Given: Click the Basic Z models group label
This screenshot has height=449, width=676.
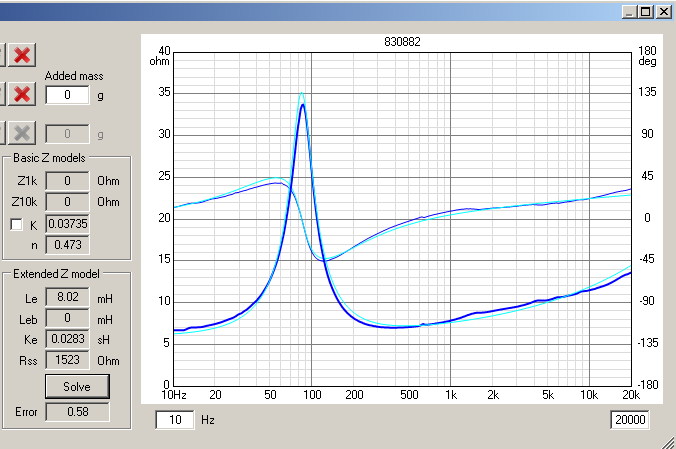Looking at the screenshot, I should click(x=49, y=158).
